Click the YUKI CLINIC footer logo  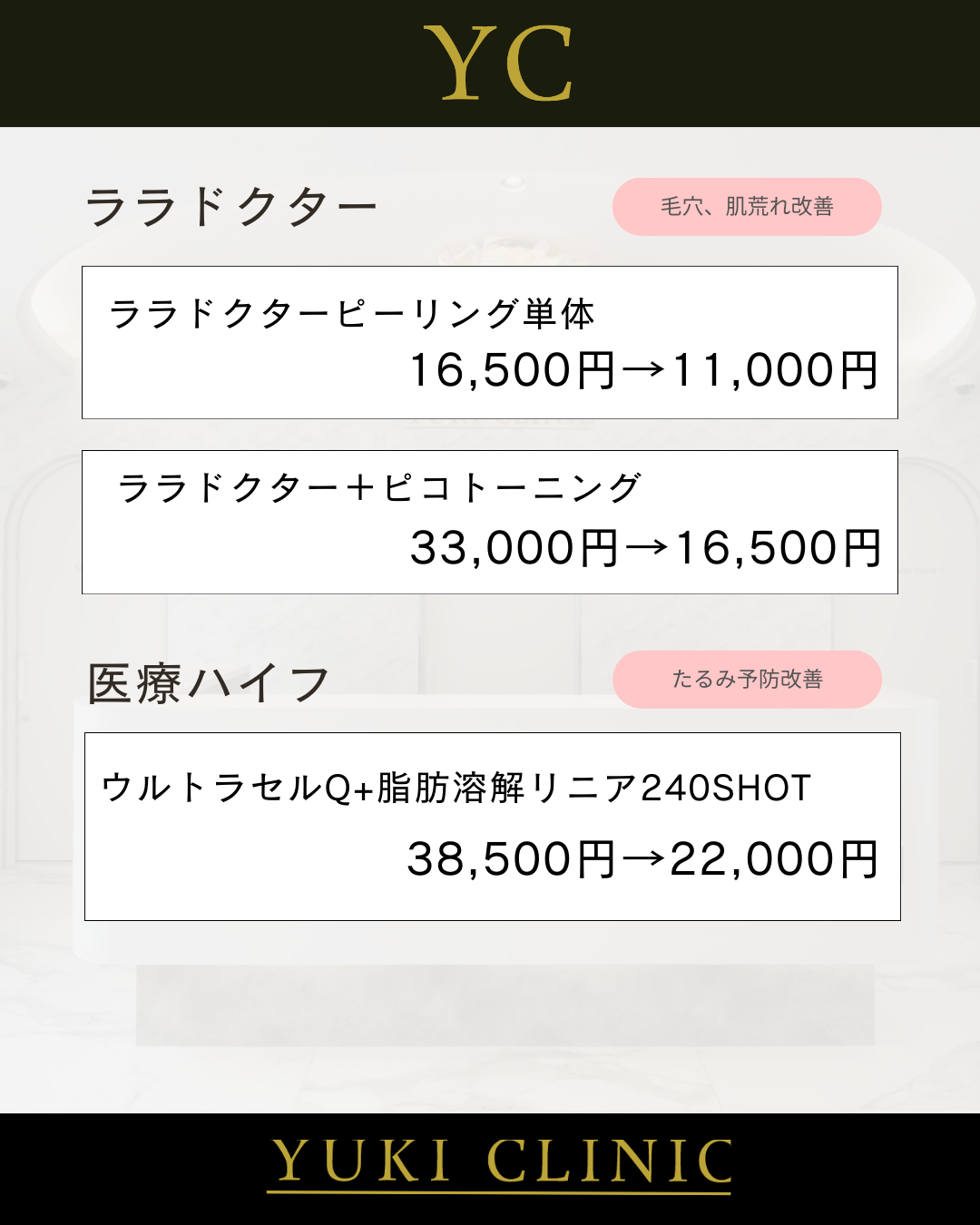[499, 1164]
